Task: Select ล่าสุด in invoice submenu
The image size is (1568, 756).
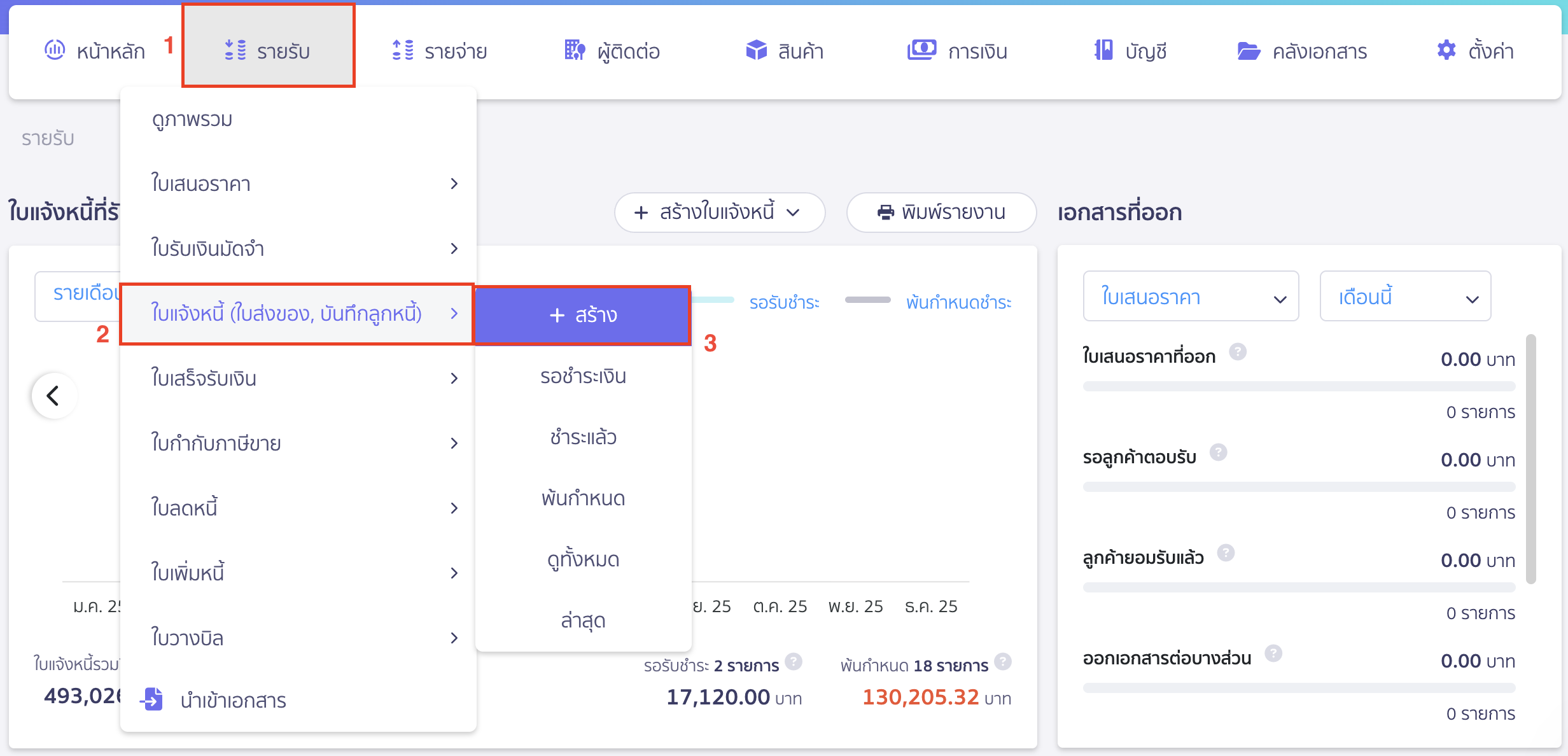Action: point(583,620)
